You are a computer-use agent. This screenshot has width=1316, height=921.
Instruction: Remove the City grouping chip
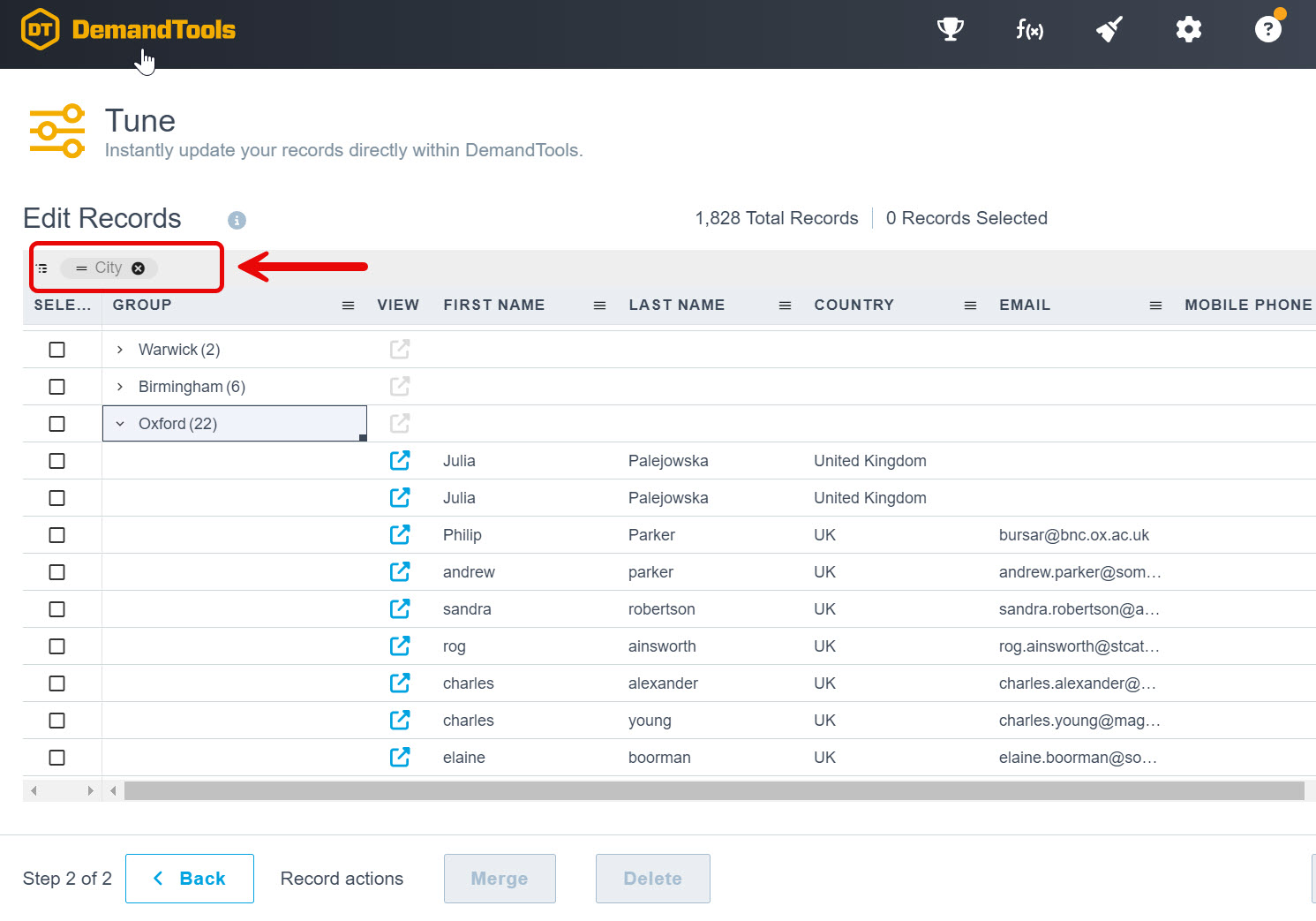tap(139, 268)
